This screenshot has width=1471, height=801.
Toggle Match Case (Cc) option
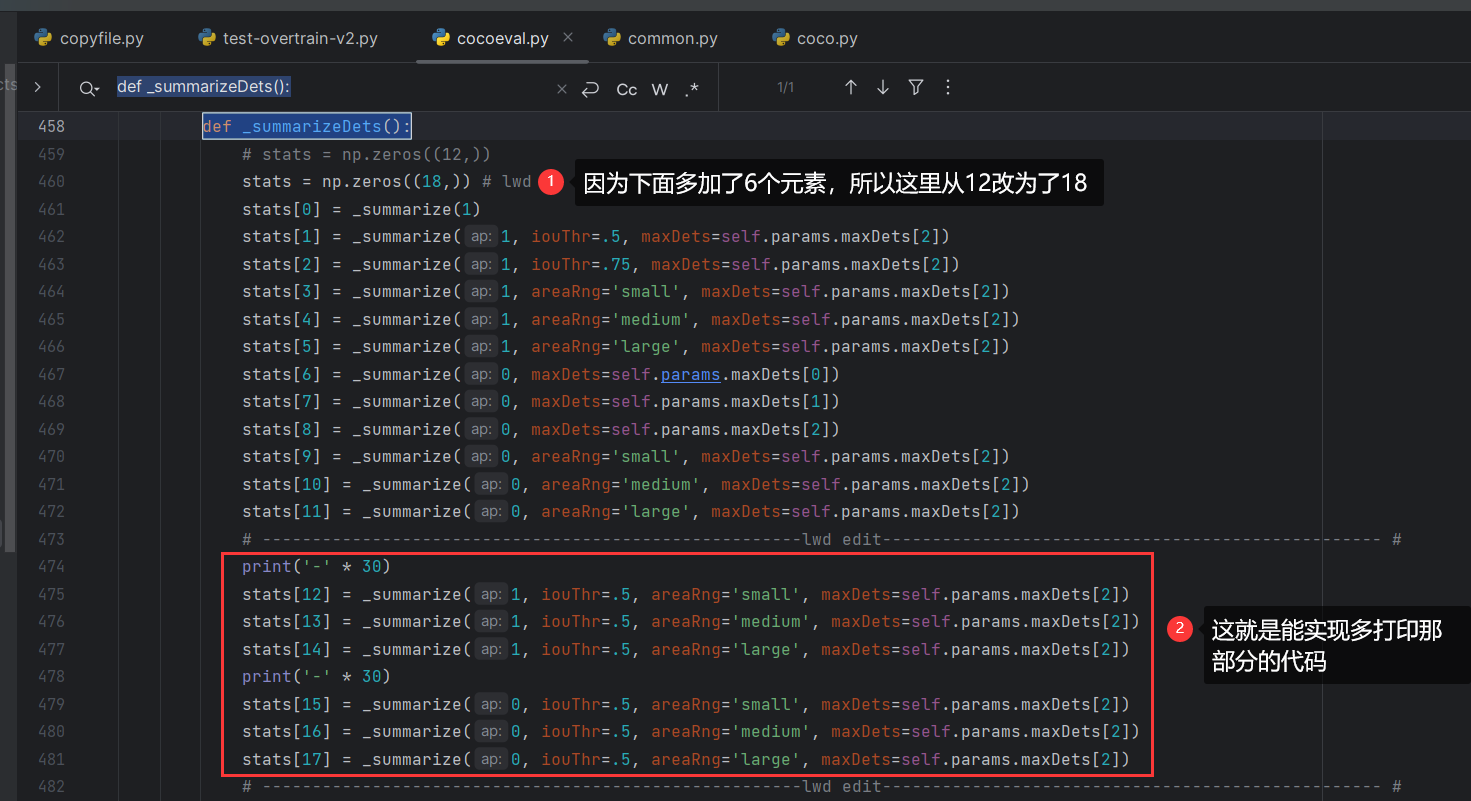(627, 89)
